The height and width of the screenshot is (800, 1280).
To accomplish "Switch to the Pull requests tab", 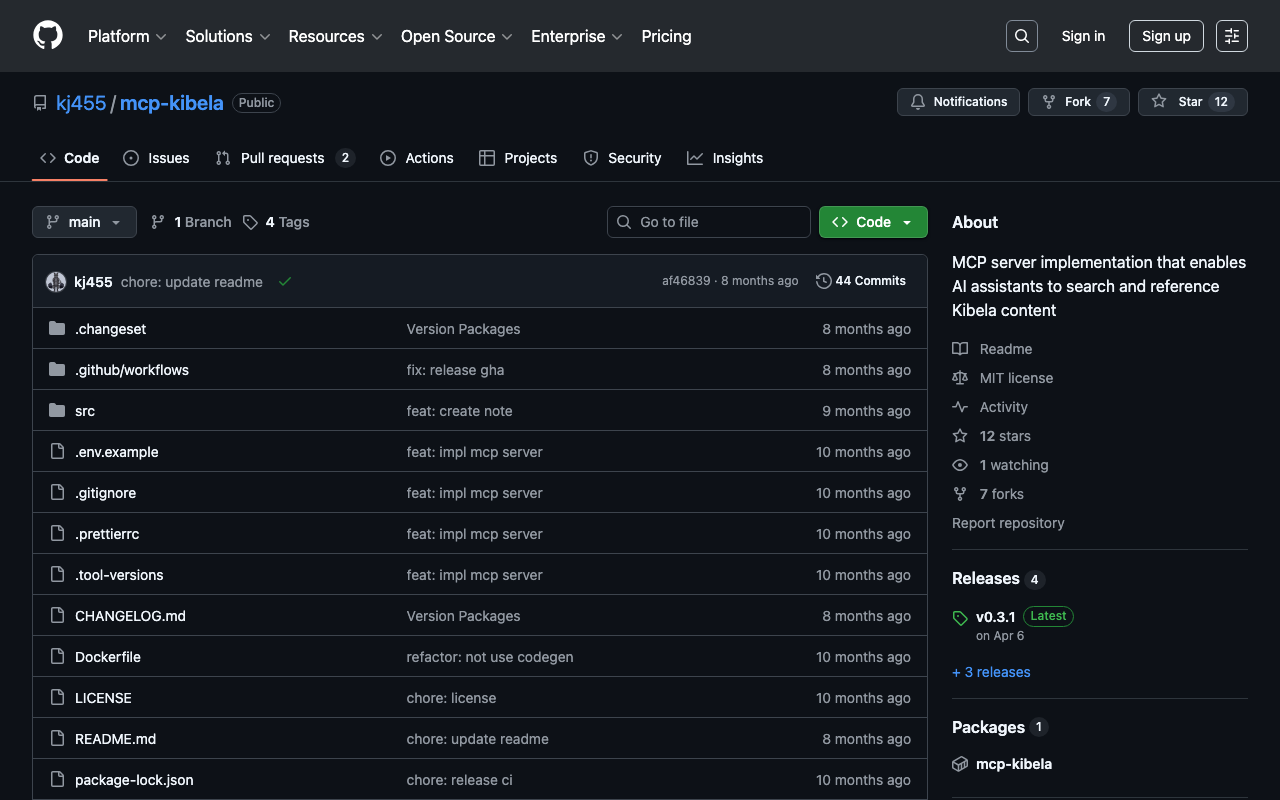I will pyautogui.click(x=283, y=158).
